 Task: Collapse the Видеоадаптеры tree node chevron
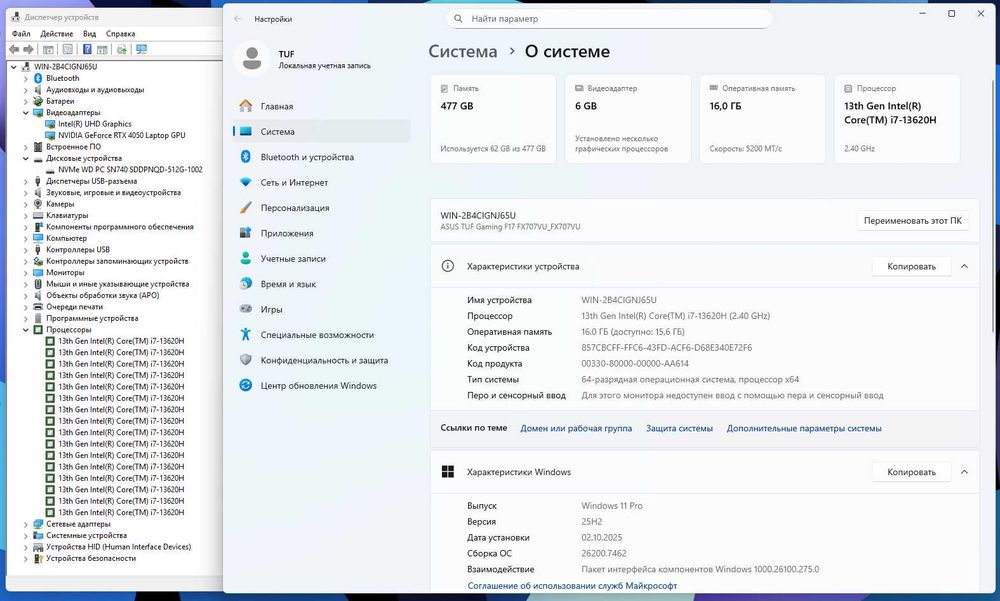coord(26,112)
